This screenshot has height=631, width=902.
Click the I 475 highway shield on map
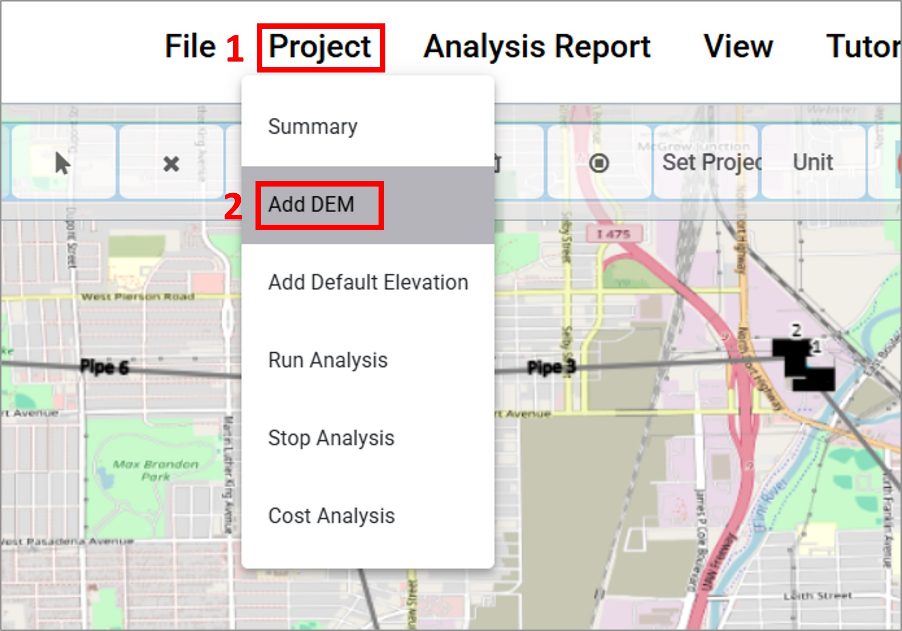click(614, 234)
